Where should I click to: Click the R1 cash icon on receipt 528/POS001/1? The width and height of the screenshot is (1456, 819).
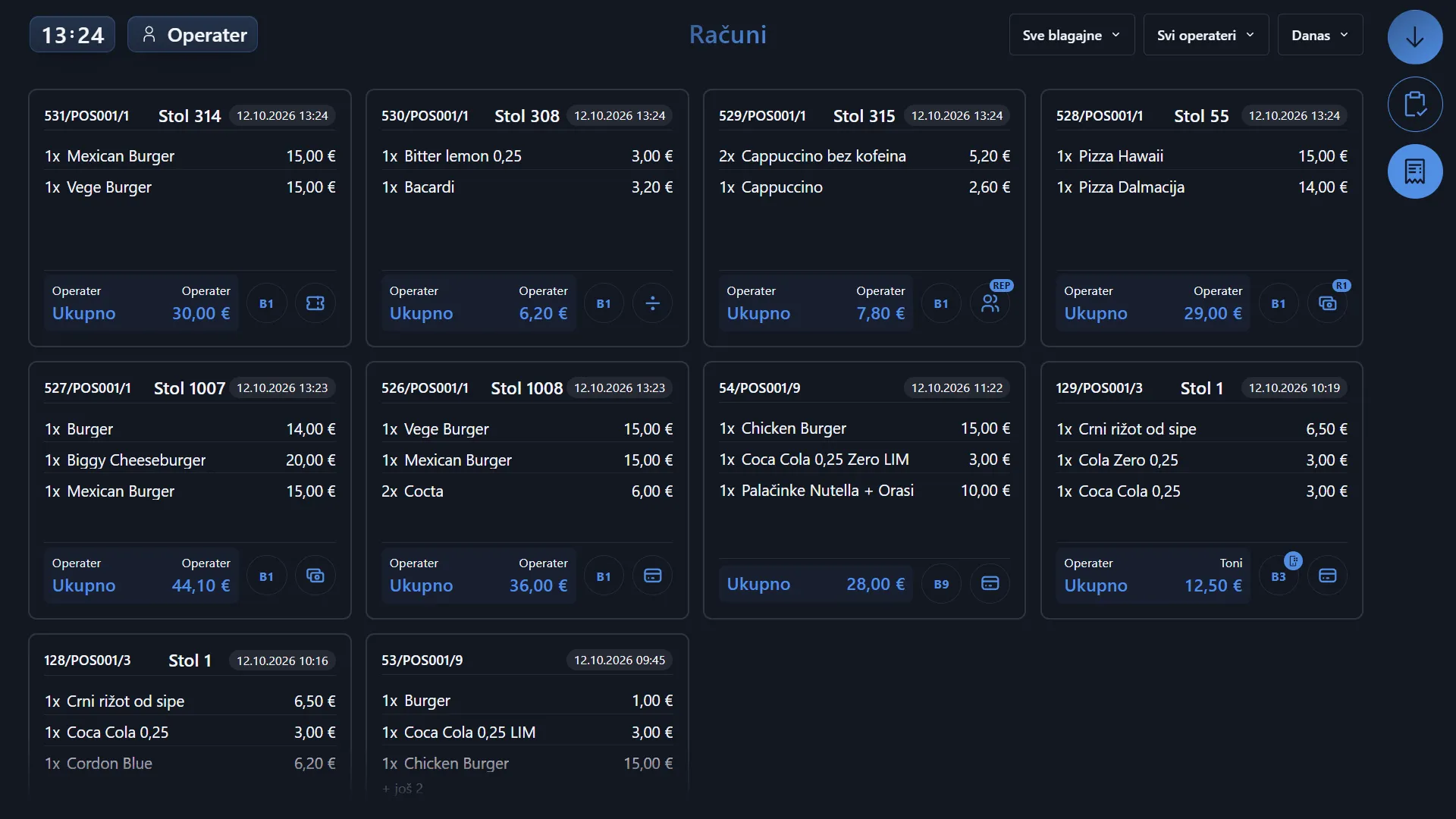tap(1327, 303)
